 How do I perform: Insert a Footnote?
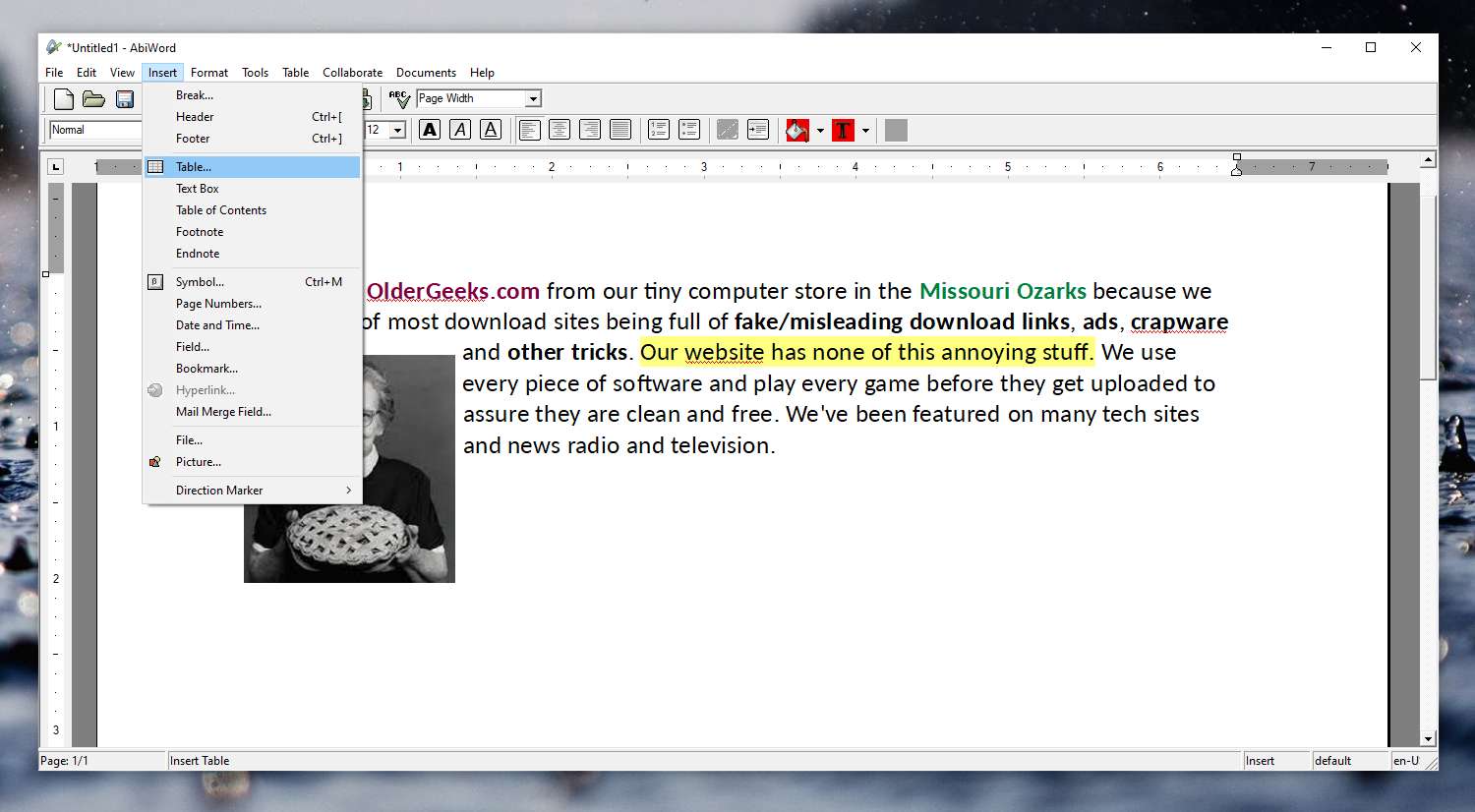253,232
